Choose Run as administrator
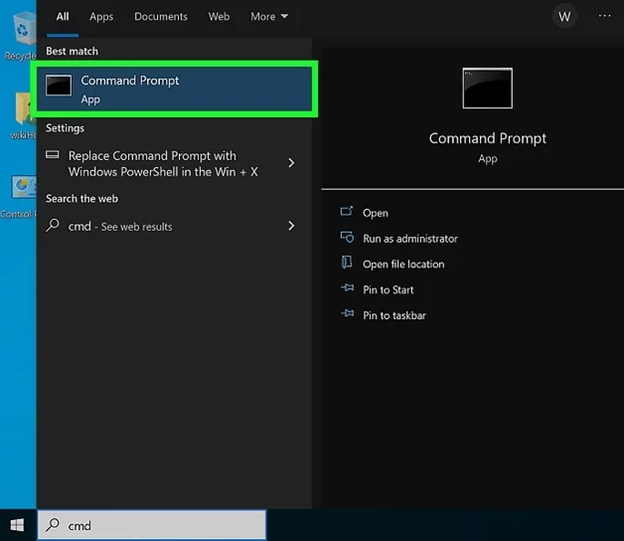 click(x=410, y=239)
